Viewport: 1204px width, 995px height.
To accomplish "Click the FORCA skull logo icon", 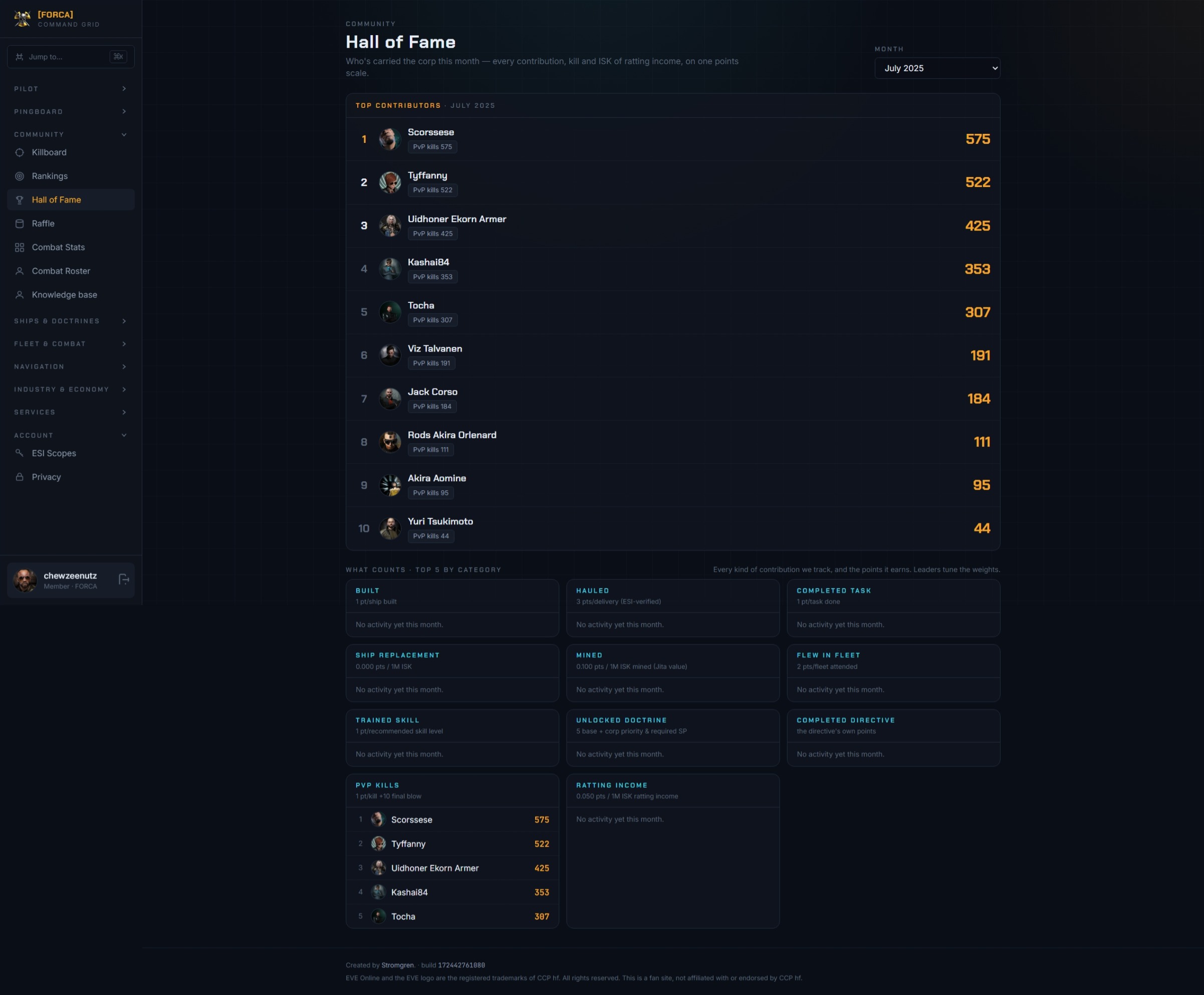I will pos(23,19).
